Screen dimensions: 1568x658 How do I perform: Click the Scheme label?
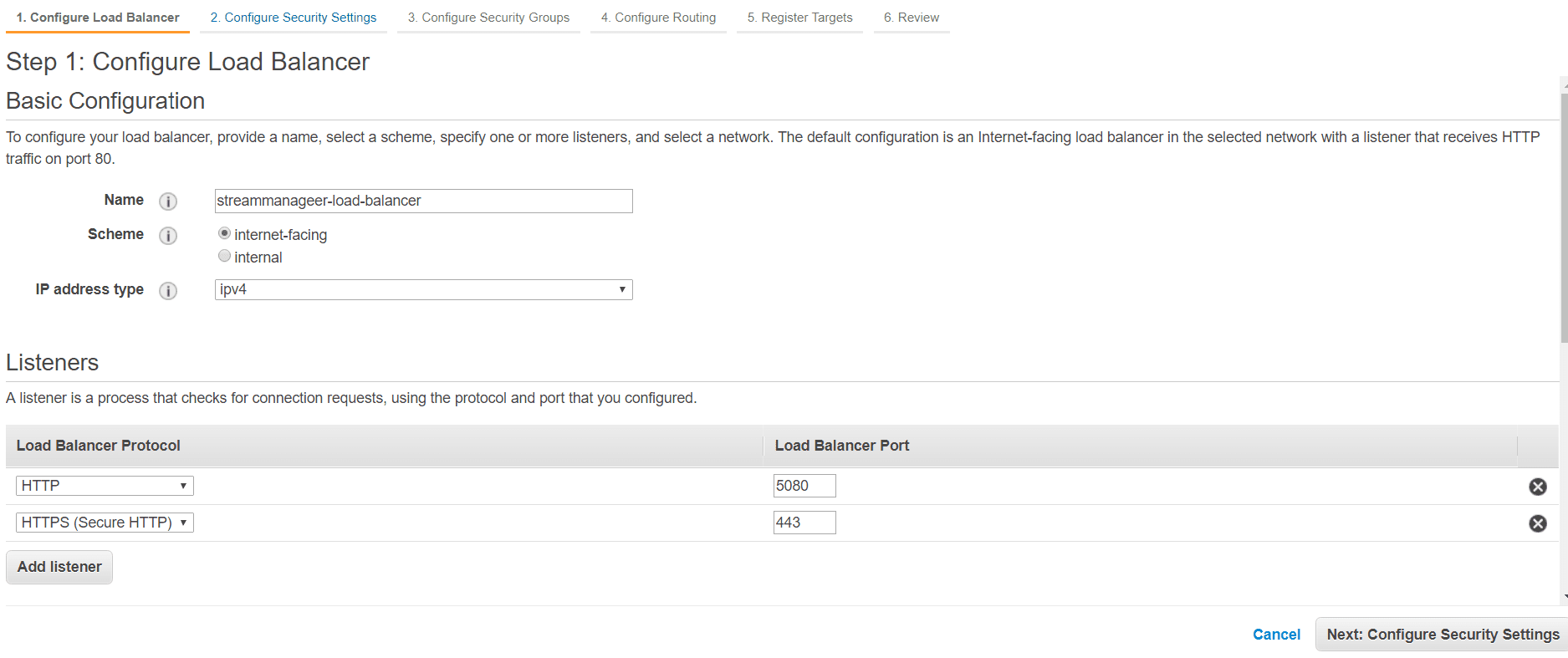[x=115, y=234]
